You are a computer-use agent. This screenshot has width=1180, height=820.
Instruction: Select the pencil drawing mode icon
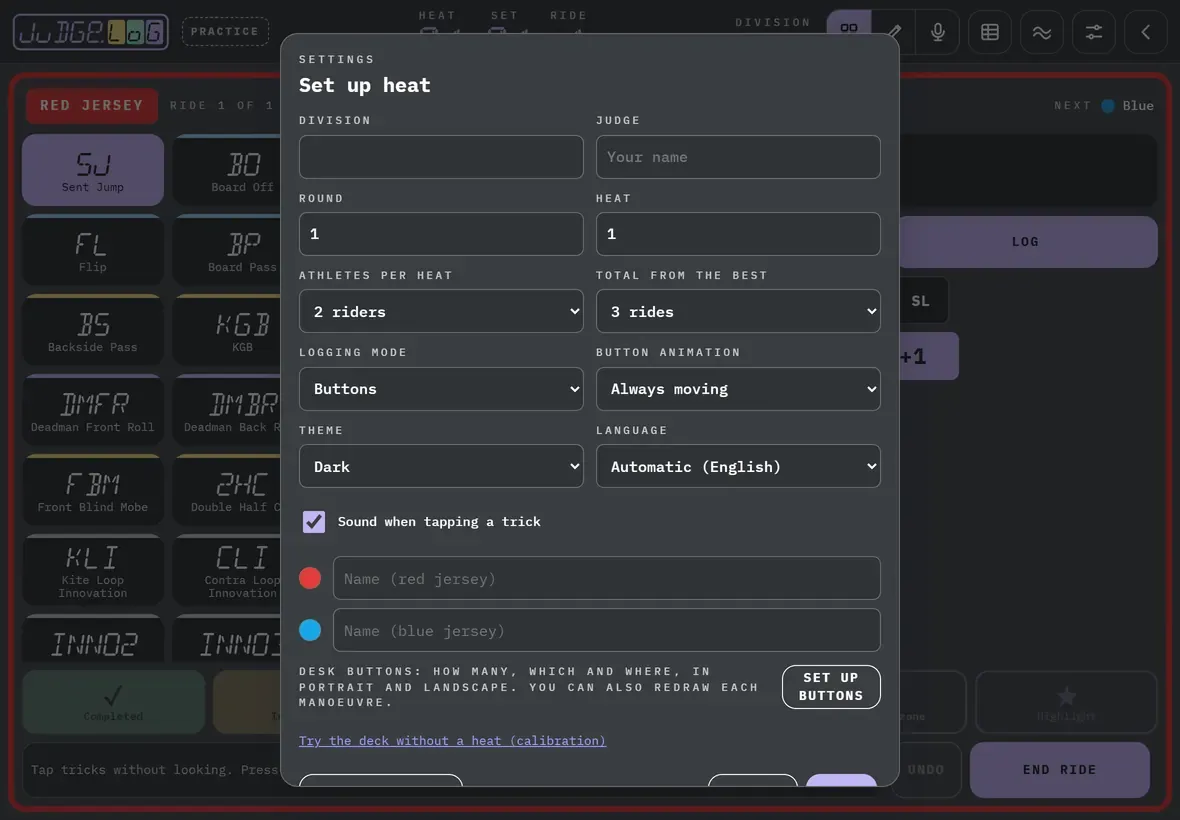point(894,32)
